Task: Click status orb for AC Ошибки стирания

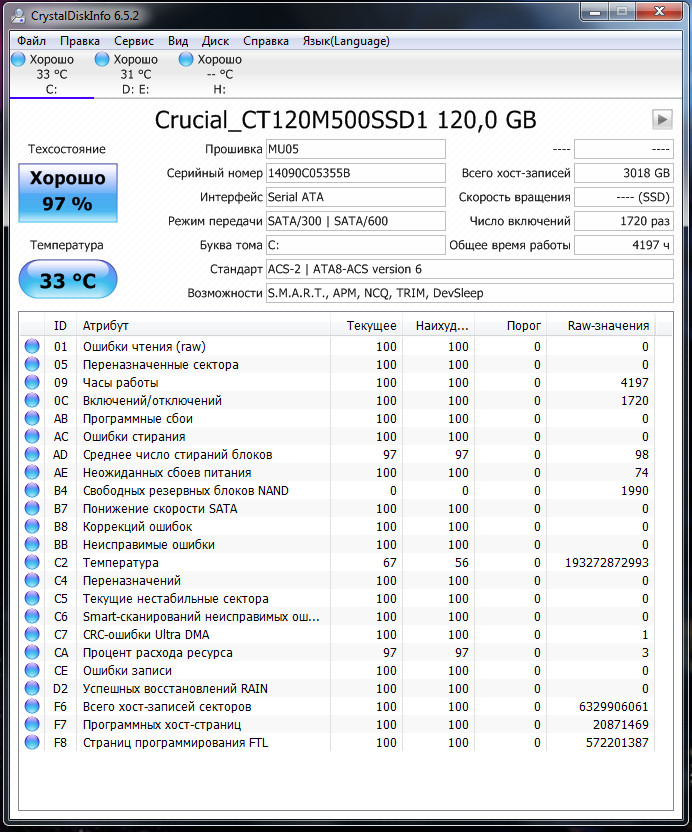Action: coord(32,436)
